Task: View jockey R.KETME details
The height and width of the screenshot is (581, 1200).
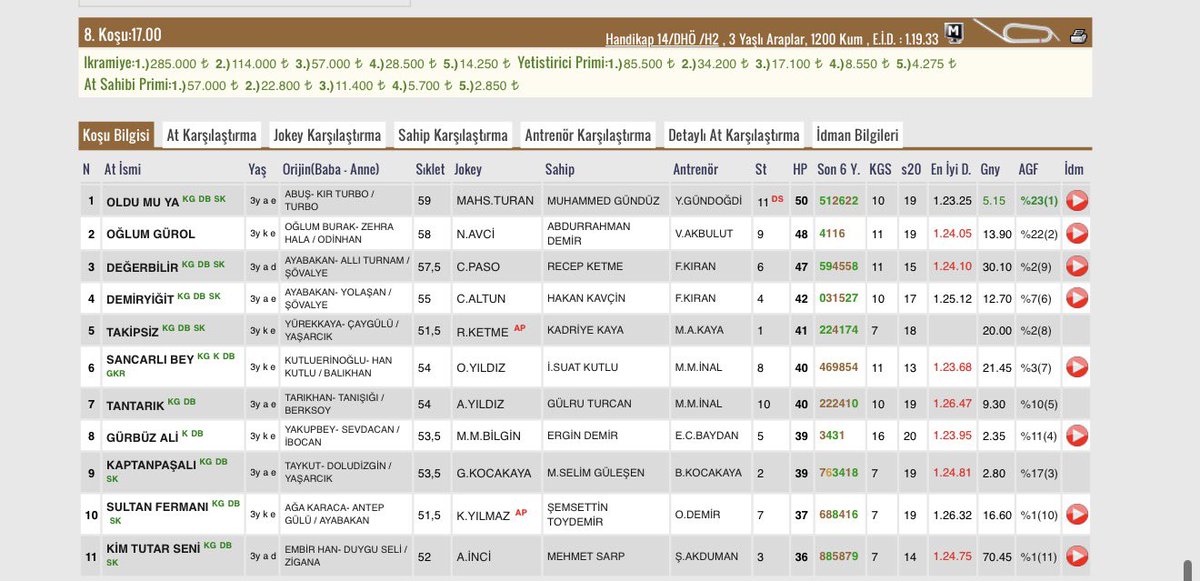Action: pos(482,331)
